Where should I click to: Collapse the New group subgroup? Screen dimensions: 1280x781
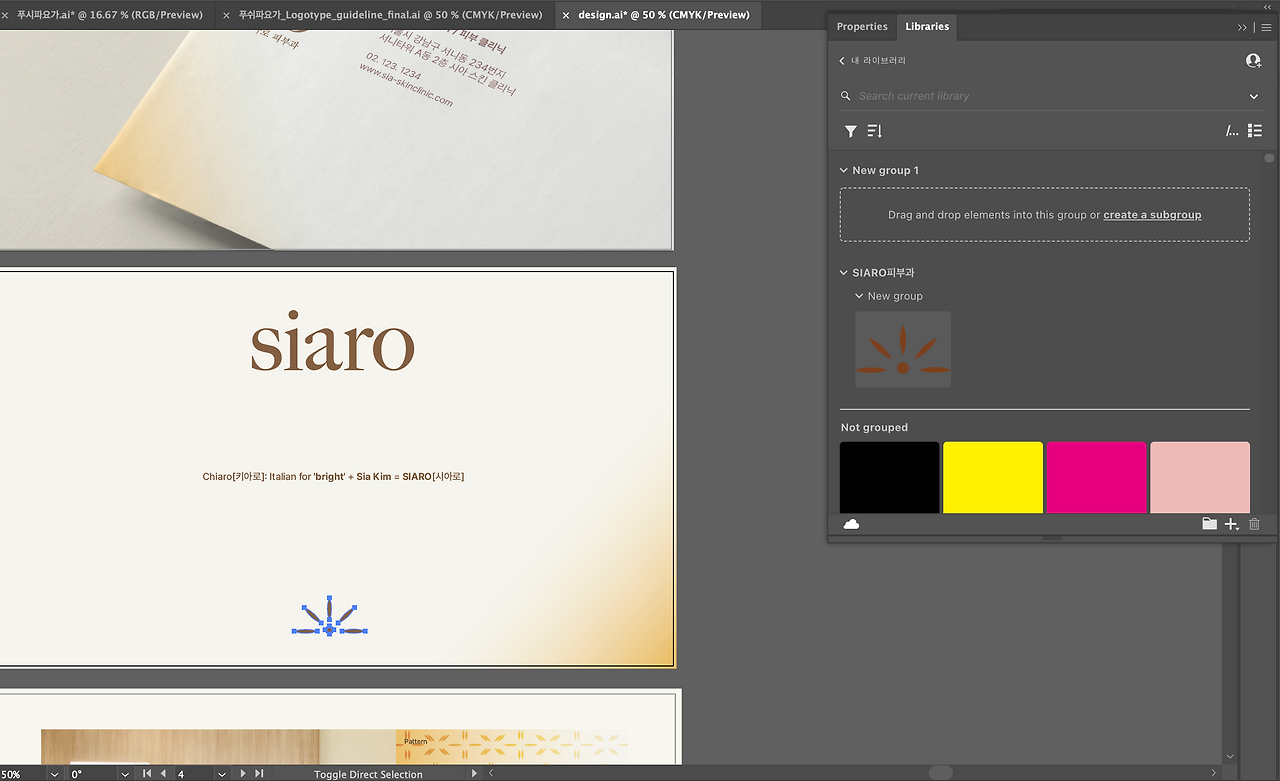[859, 296]
